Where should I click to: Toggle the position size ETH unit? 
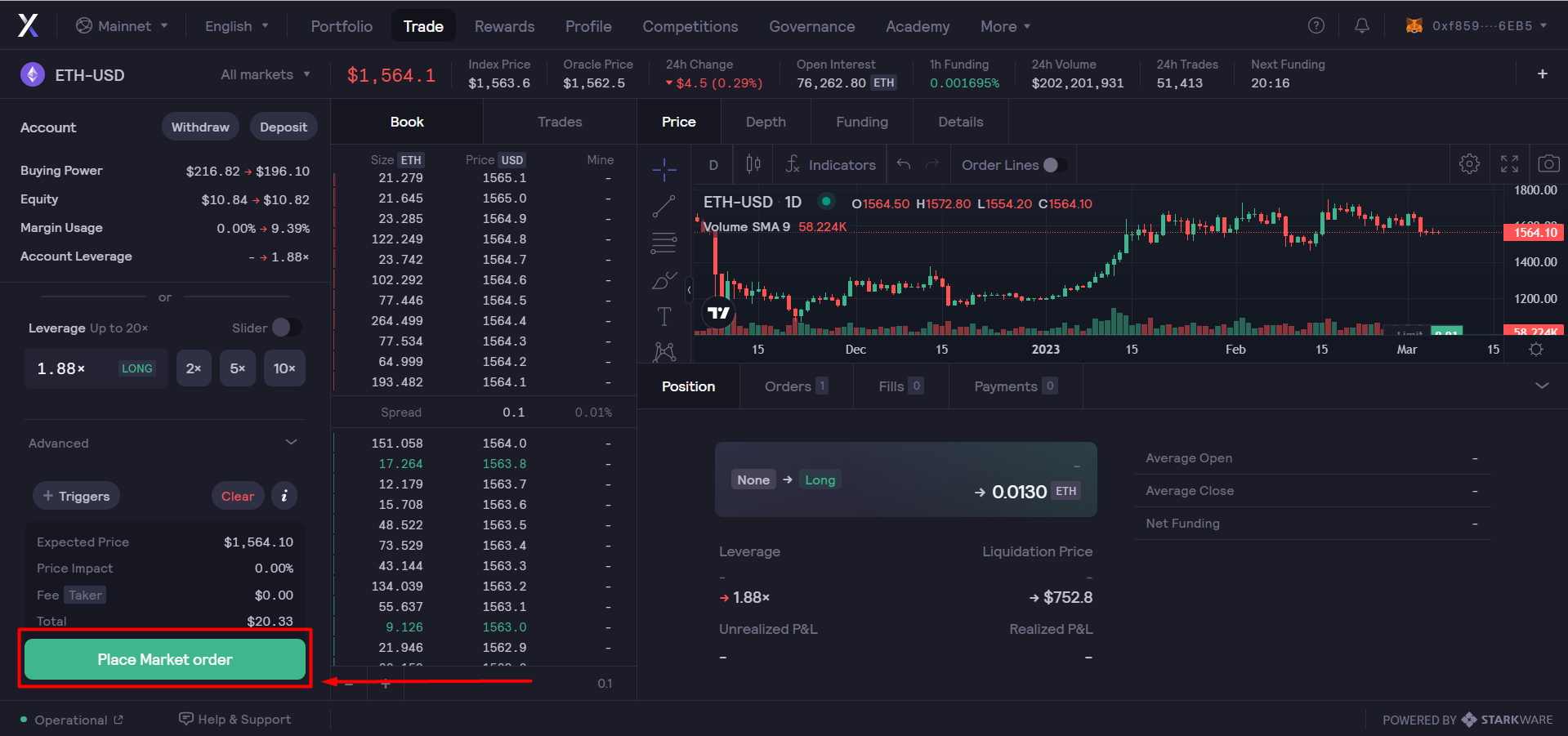(1066, 491)
